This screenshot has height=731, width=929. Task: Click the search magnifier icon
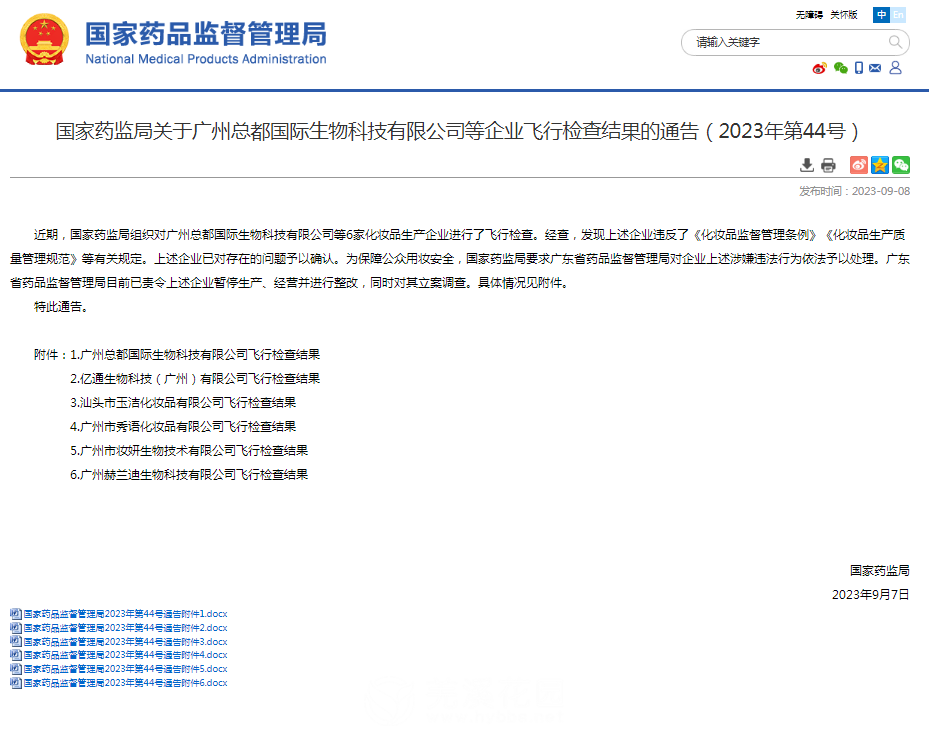click(895, 42)
